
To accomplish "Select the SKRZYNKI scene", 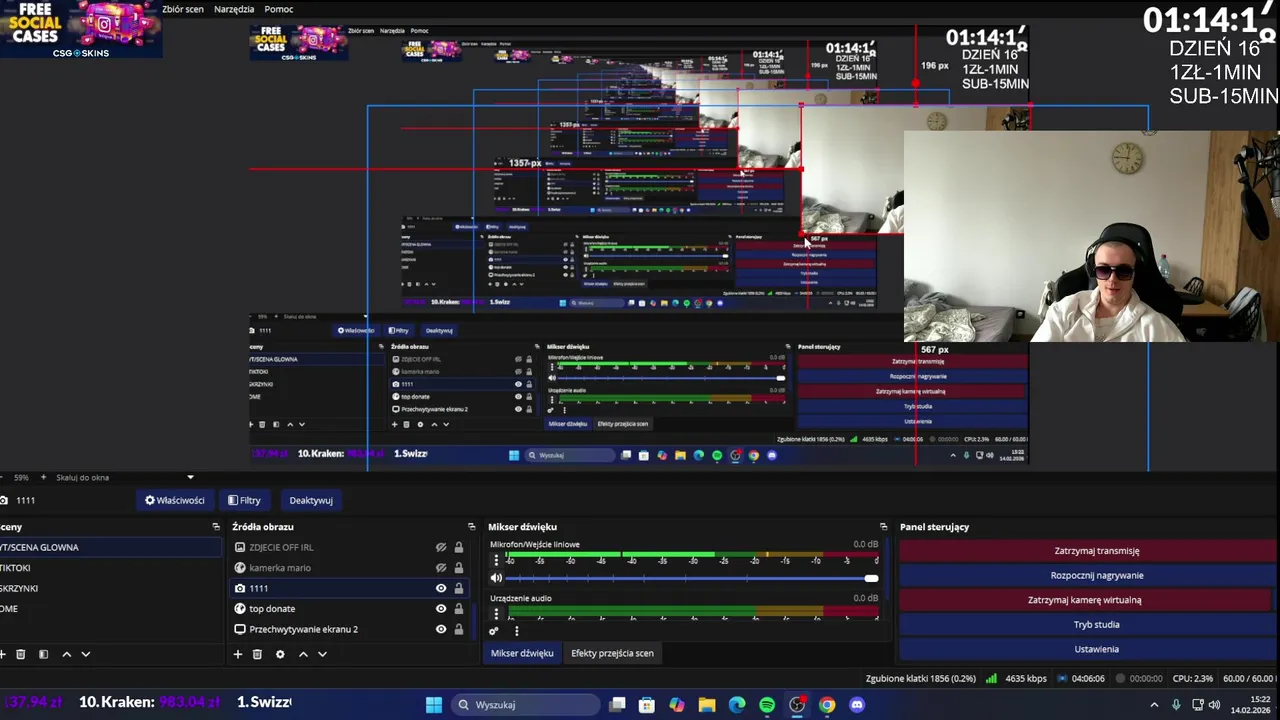I will coord(110,588).
